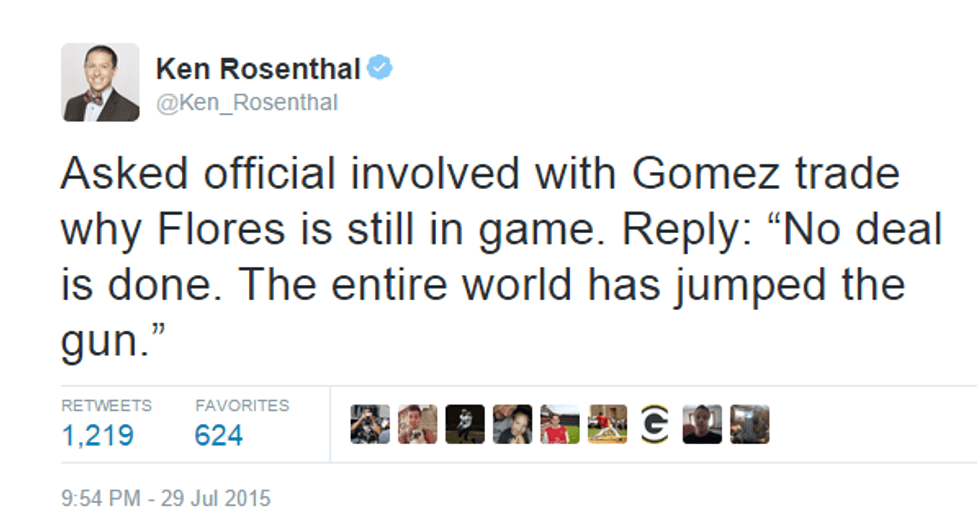Click the avatar of person holding a camera
The image size is (980, 510).
[x=370, y=424]
